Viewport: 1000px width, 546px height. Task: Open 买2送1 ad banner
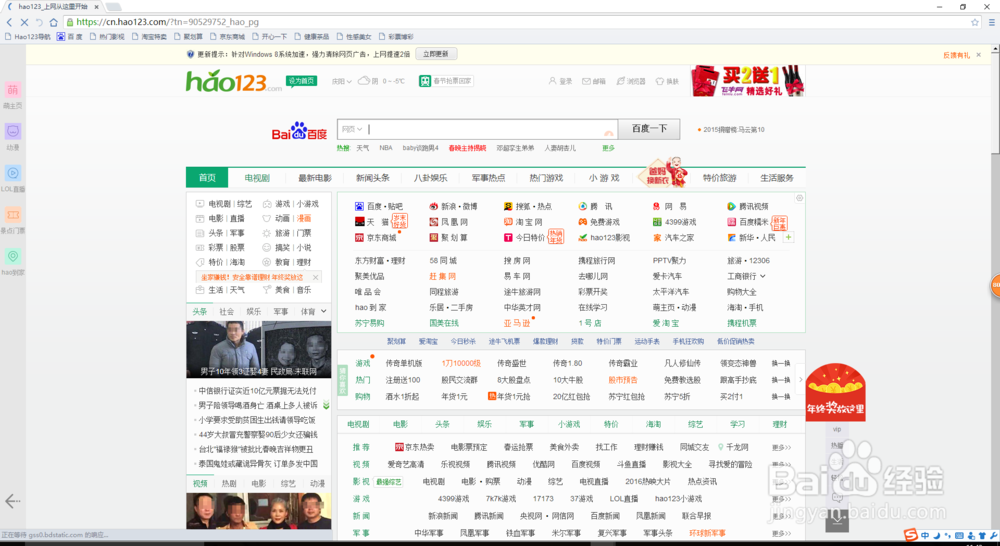(x=747, y=81)
